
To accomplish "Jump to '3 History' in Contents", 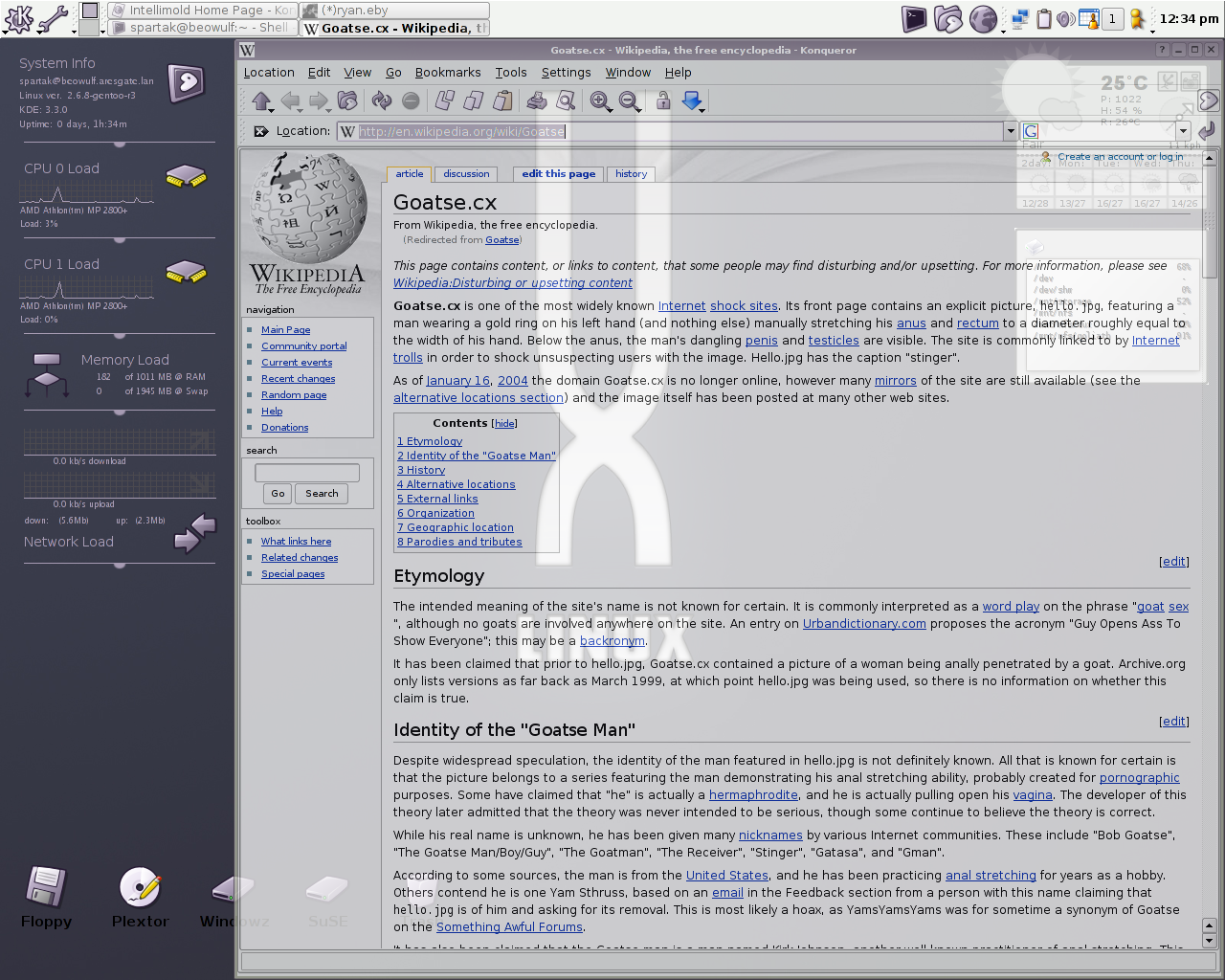I will [x=421, y=471].
